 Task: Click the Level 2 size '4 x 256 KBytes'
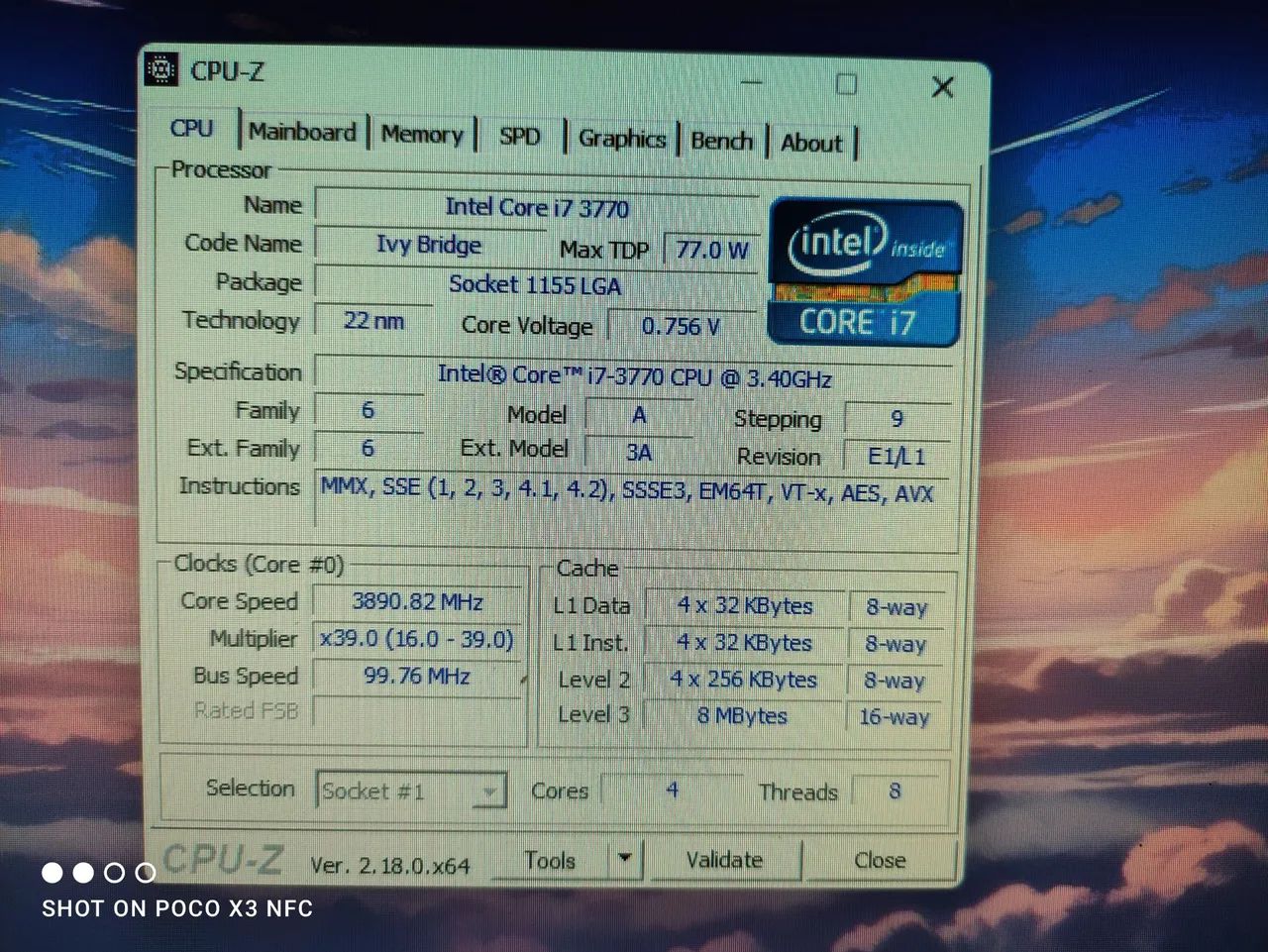click(744, 680)
